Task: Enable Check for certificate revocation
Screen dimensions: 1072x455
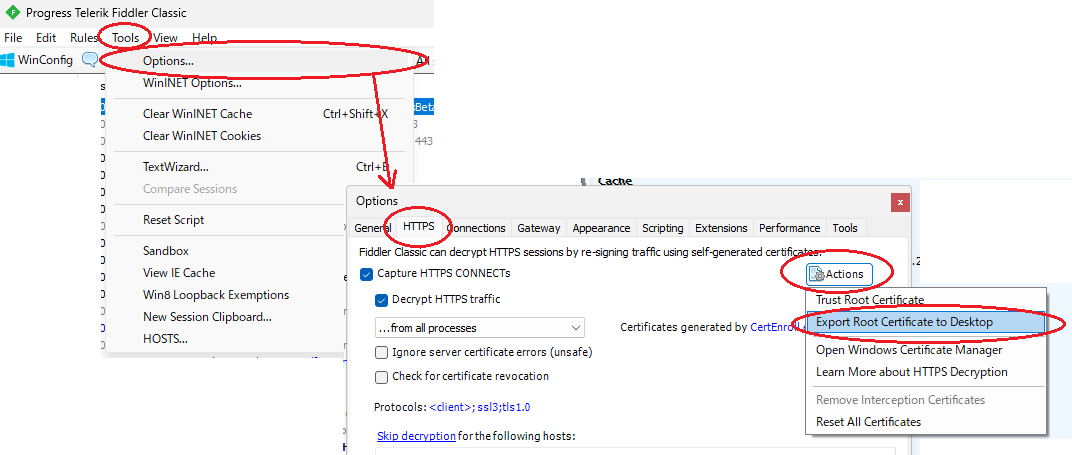Action: [381, 376]
